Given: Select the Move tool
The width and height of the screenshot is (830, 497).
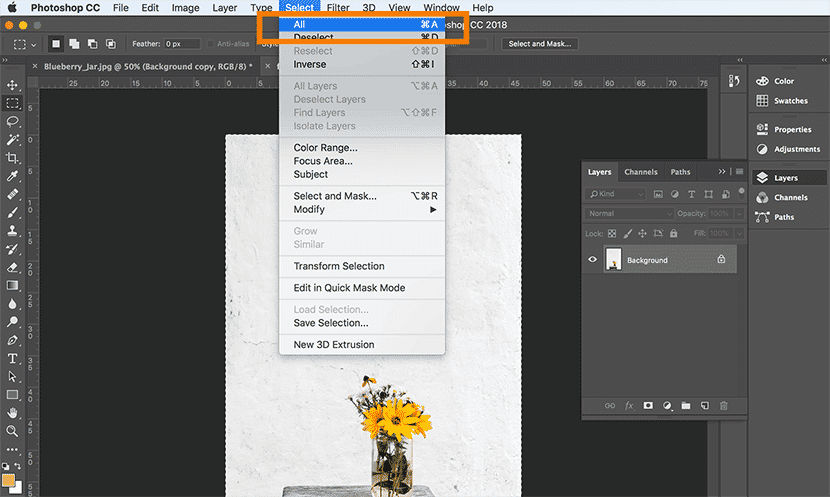Looking at the screenshot, I should coord(13,85).
